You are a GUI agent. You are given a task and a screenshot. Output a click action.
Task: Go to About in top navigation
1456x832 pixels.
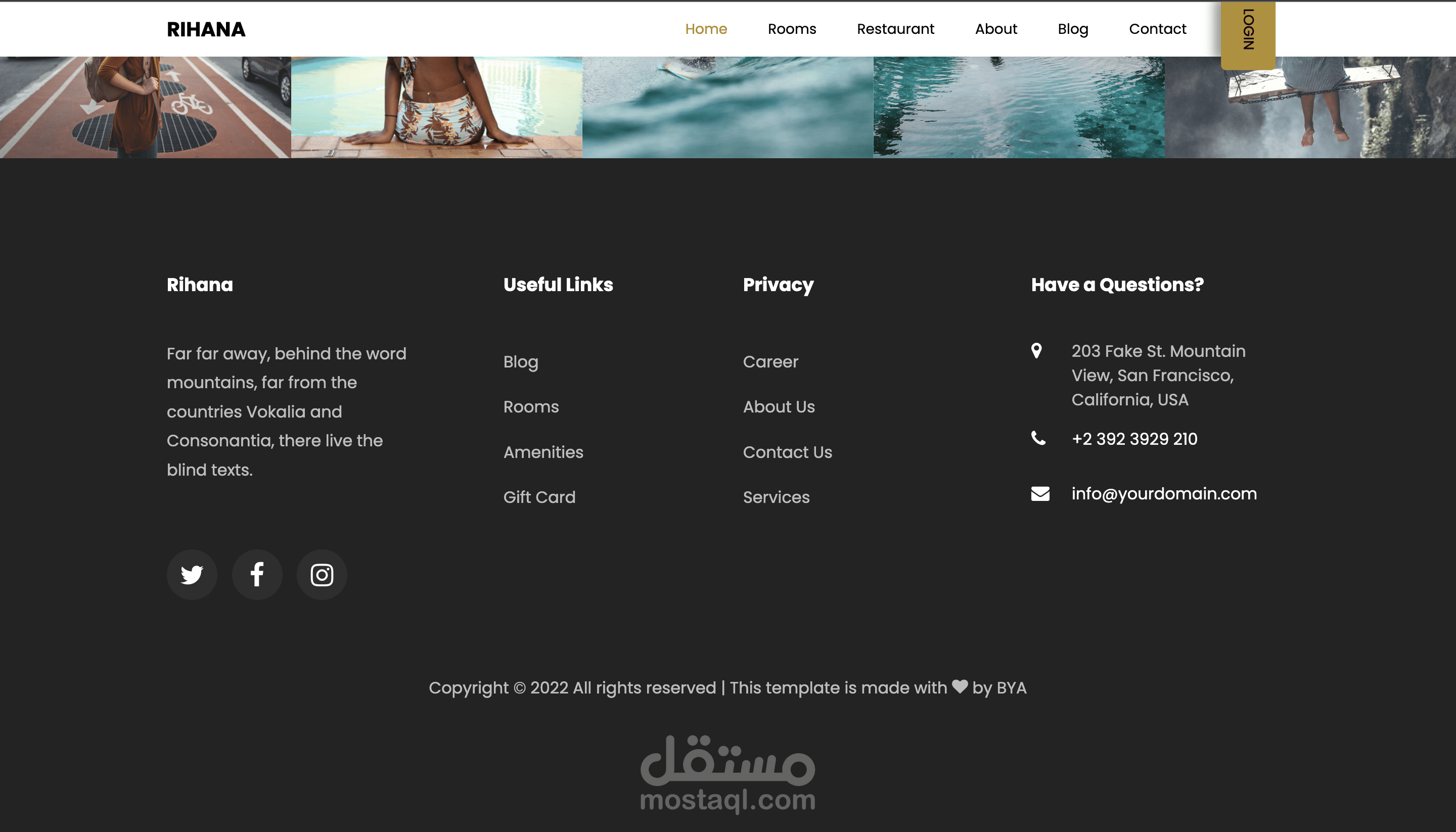pos(995,29)
